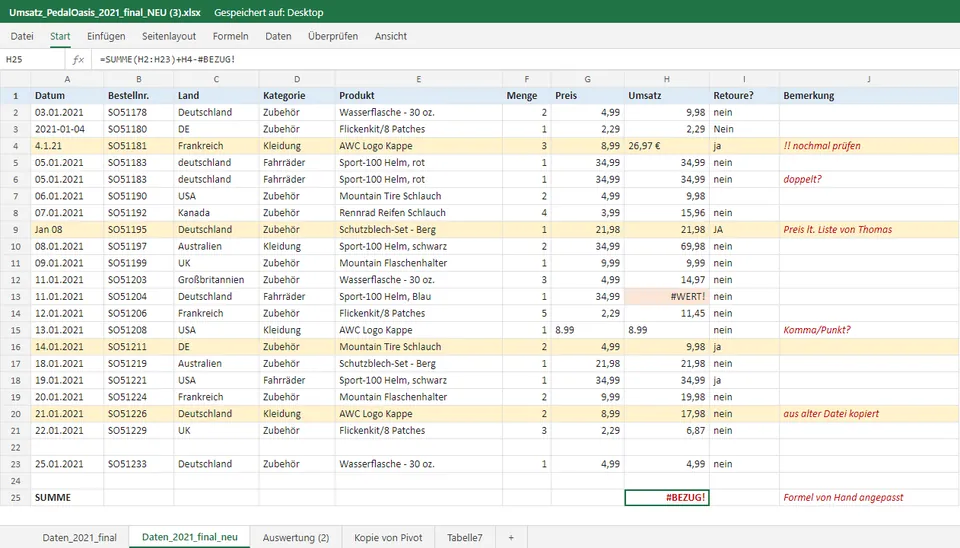Select the cell 'Kanada'
Image resolution: width=960 pixels, height=548 pixels.
pos(216,212)
